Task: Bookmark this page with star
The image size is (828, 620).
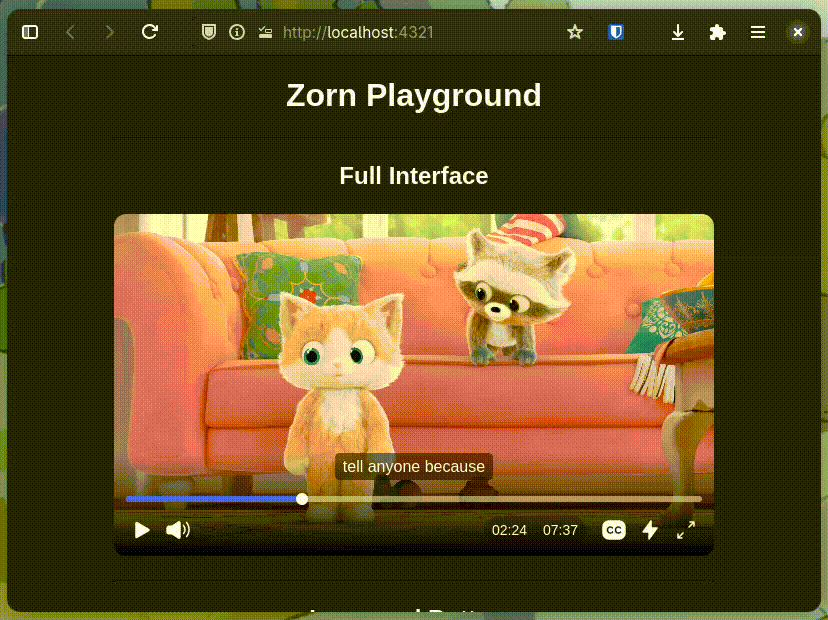Action: [x=575, y=32]
